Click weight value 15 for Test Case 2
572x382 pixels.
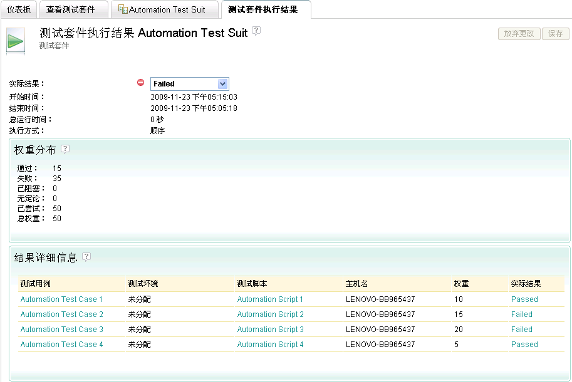(x=459, y=314)
